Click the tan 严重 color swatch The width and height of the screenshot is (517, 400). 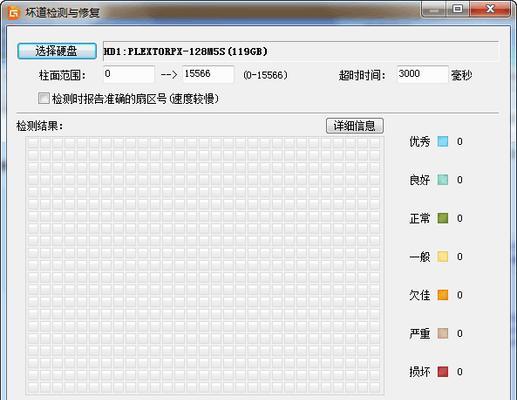443,333
